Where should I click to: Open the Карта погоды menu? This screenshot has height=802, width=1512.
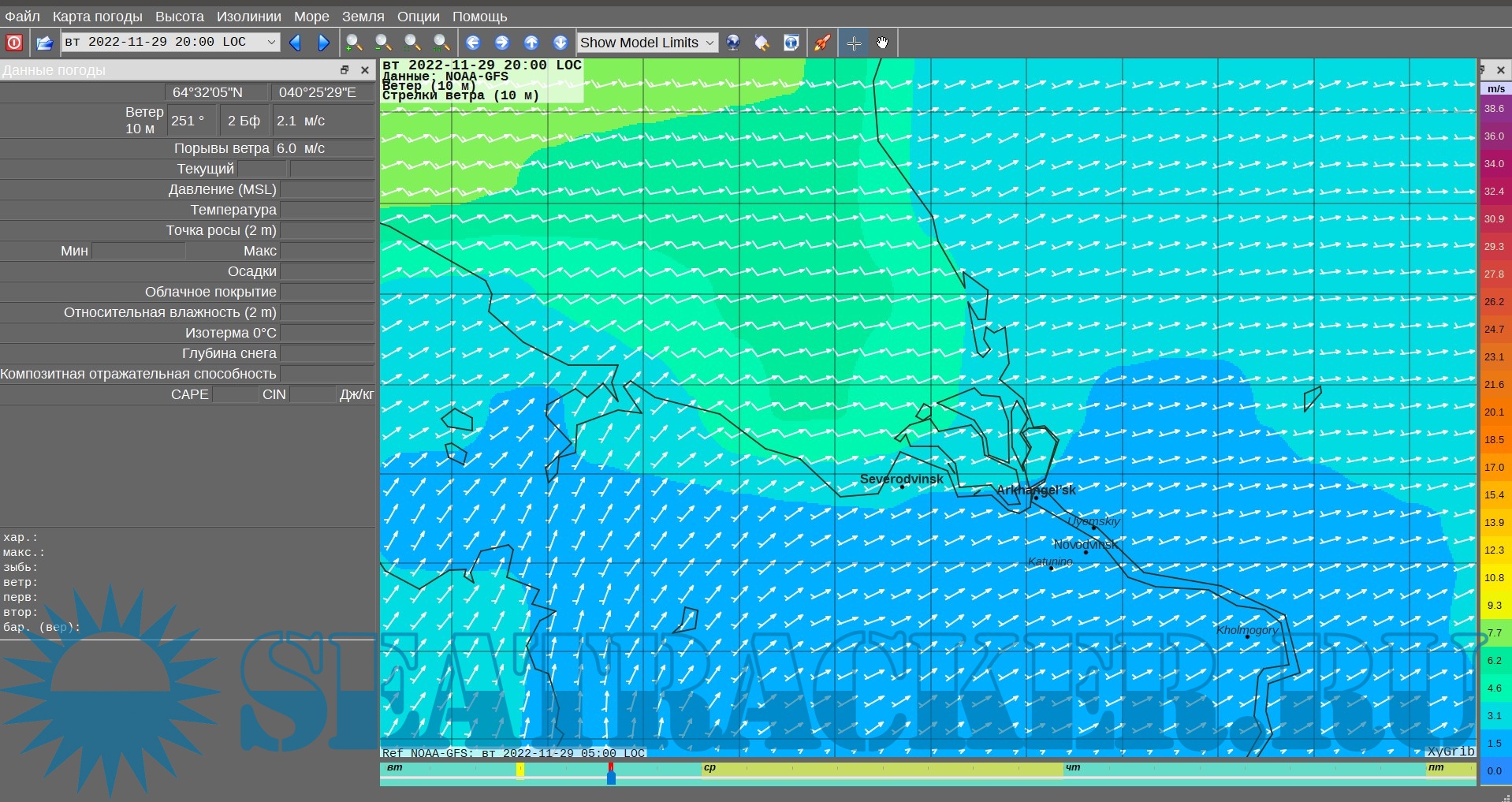click(x=97, y=17)
